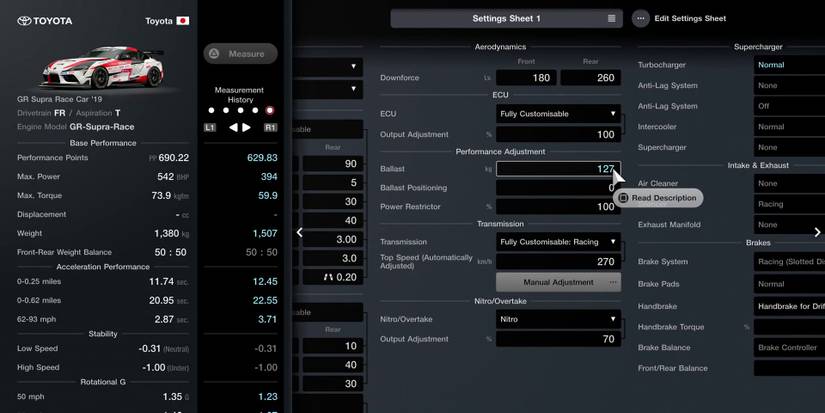This screenshot has width=825, height=413.
Task: Click the Measure button
Action: (240, 54)
